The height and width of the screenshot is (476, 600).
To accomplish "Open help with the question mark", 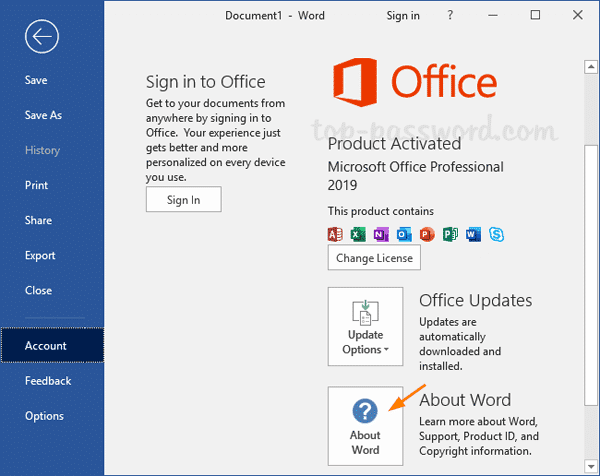I will (450, 15).
